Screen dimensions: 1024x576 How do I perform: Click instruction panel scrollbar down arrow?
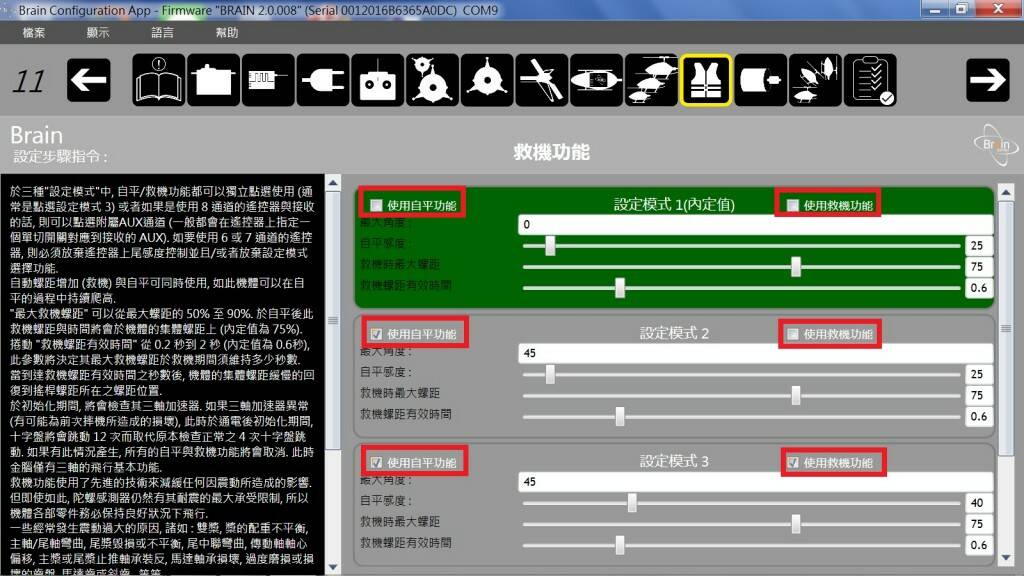click(333, 568)
